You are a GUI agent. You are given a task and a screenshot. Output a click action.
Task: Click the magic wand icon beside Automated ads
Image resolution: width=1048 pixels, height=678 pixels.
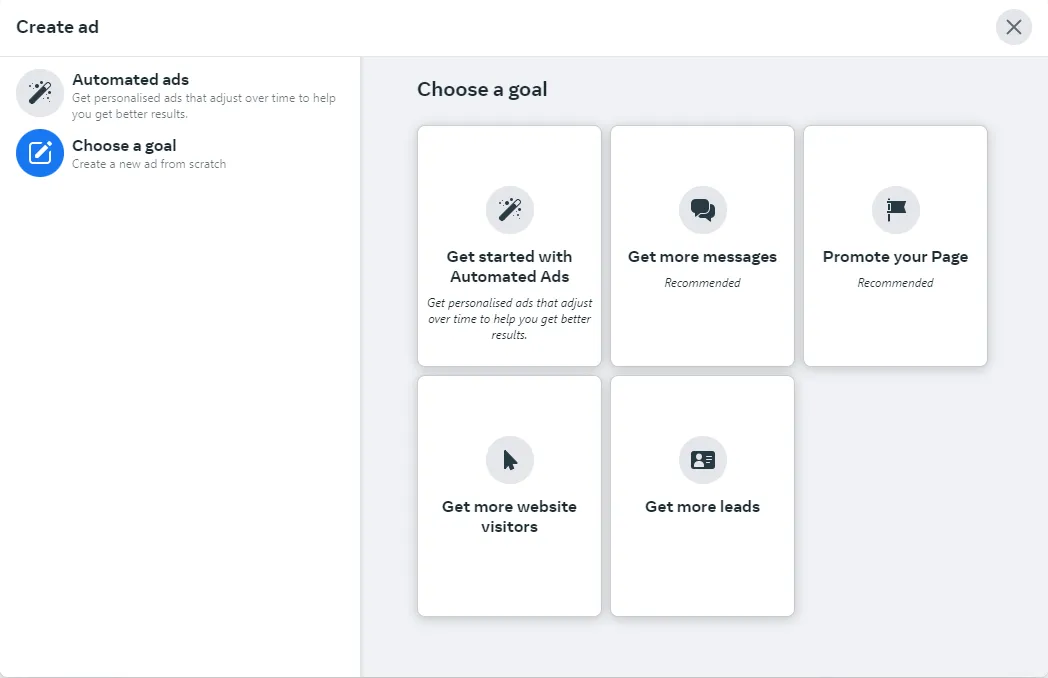pyautogui.click(x=40, y=93)
